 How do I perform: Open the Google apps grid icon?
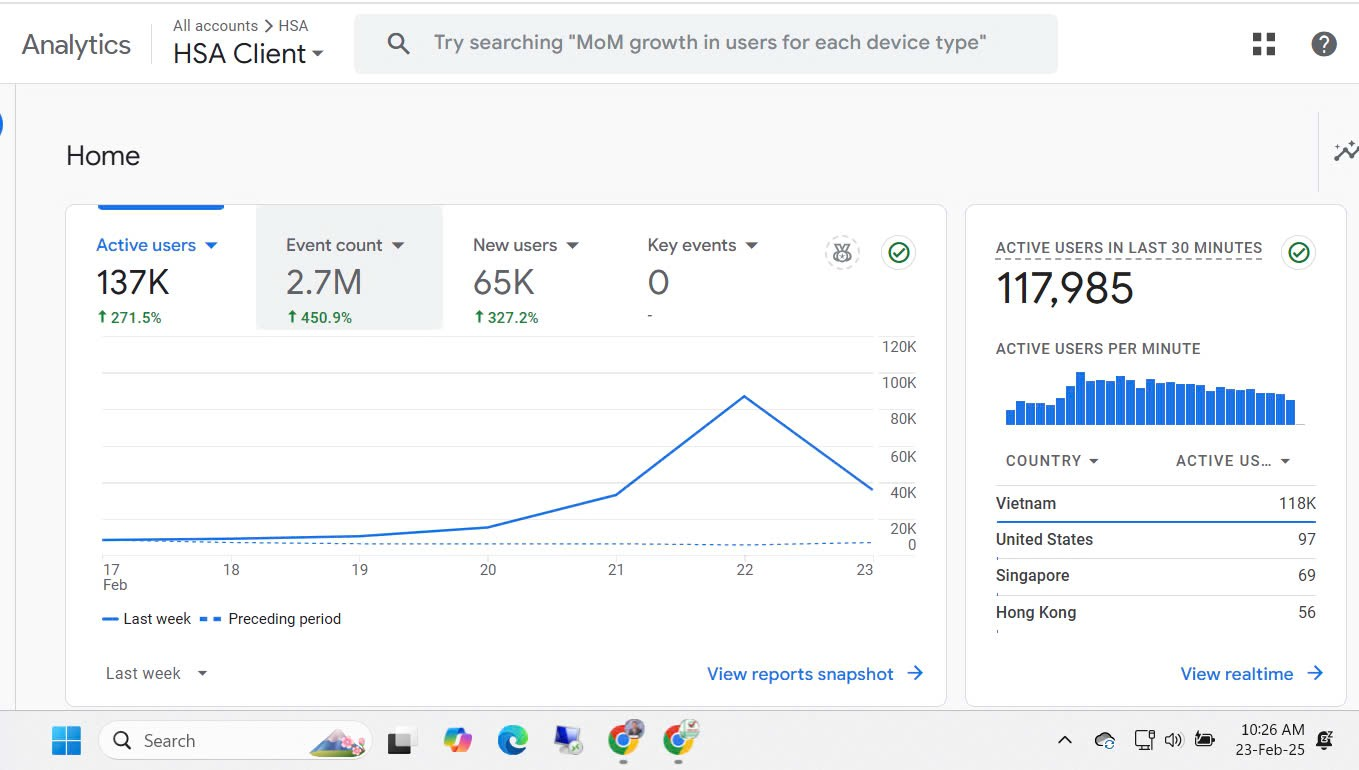click(x=1264, y=44)
